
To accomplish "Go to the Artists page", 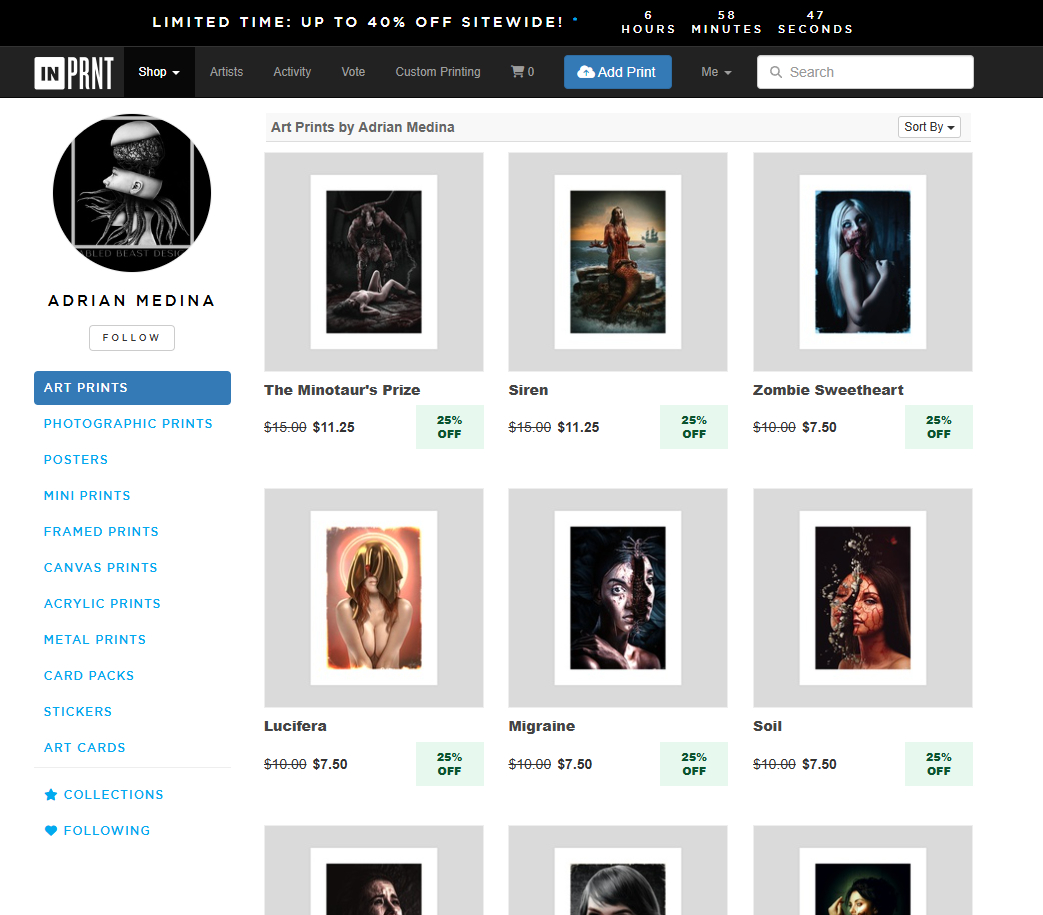I will tap(226, 72).
